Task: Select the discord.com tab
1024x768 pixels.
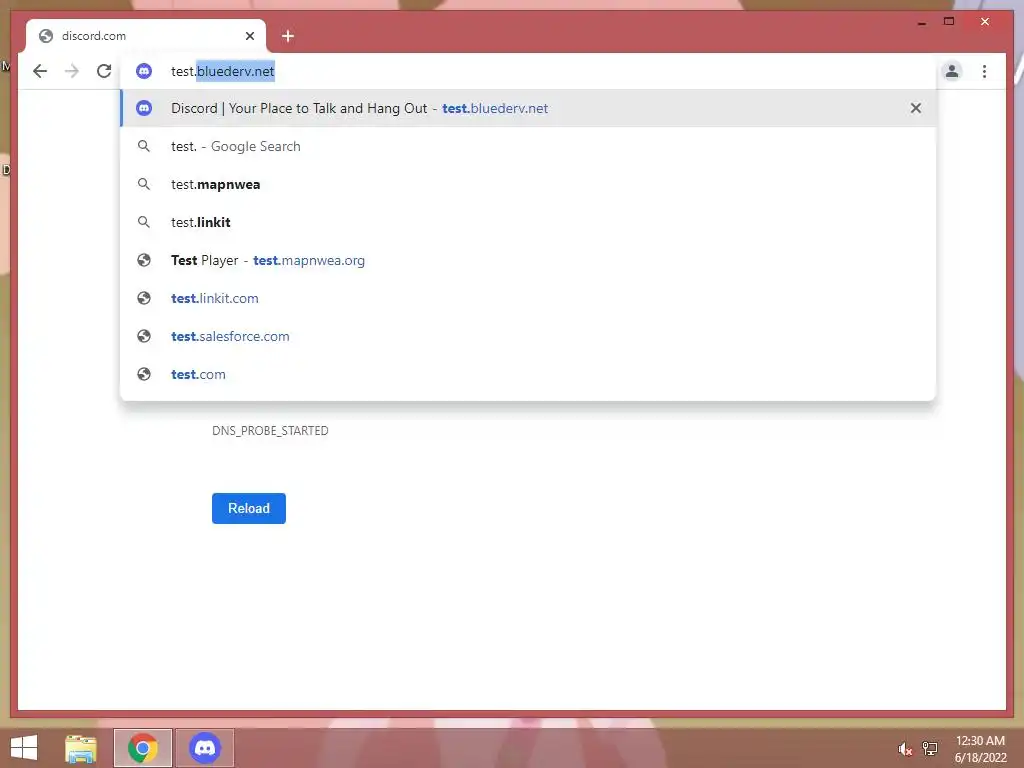Action: point(146,36)
